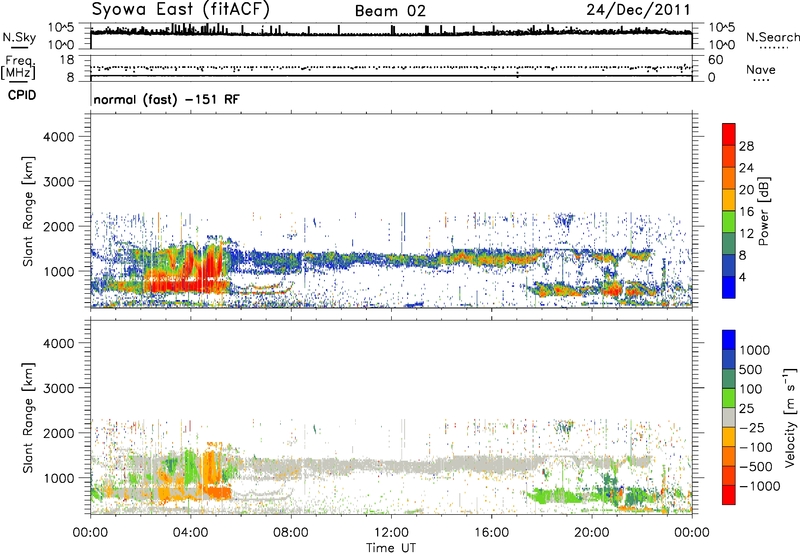
Task: Click the '20:00' time axis tick label
Action: 592,533
